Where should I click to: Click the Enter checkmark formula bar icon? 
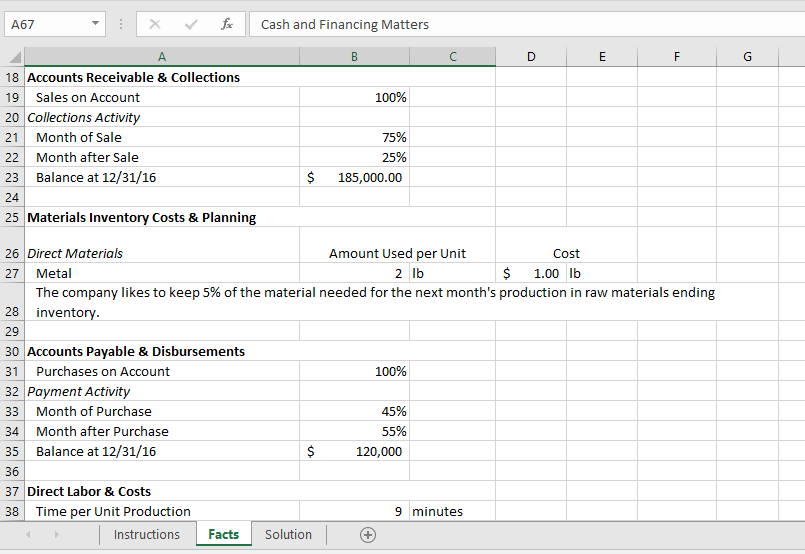click(x=191, y=24)
